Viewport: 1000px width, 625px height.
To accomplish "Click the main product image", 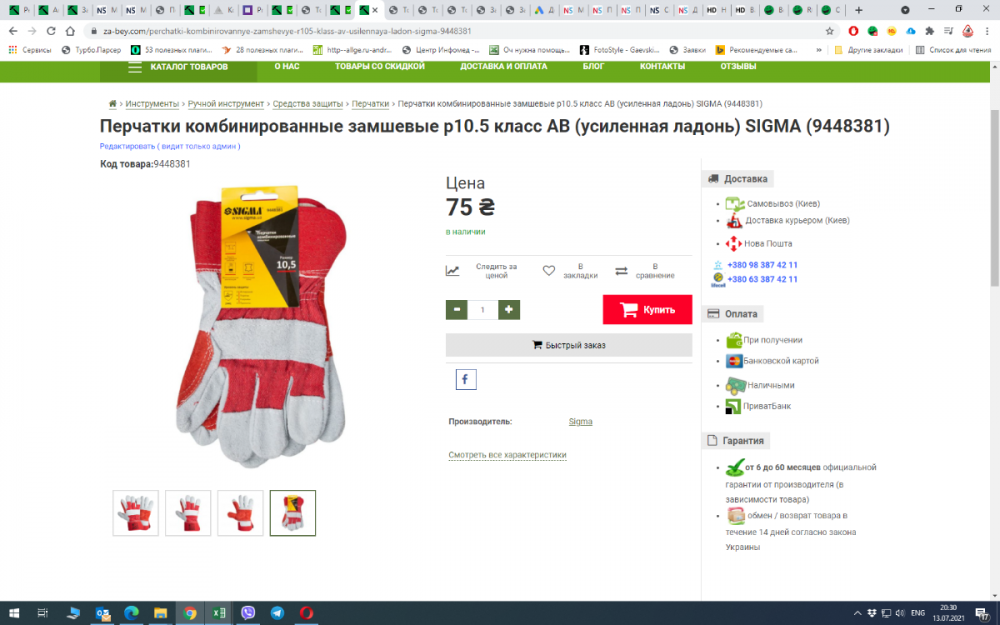I will click(261, 325).
